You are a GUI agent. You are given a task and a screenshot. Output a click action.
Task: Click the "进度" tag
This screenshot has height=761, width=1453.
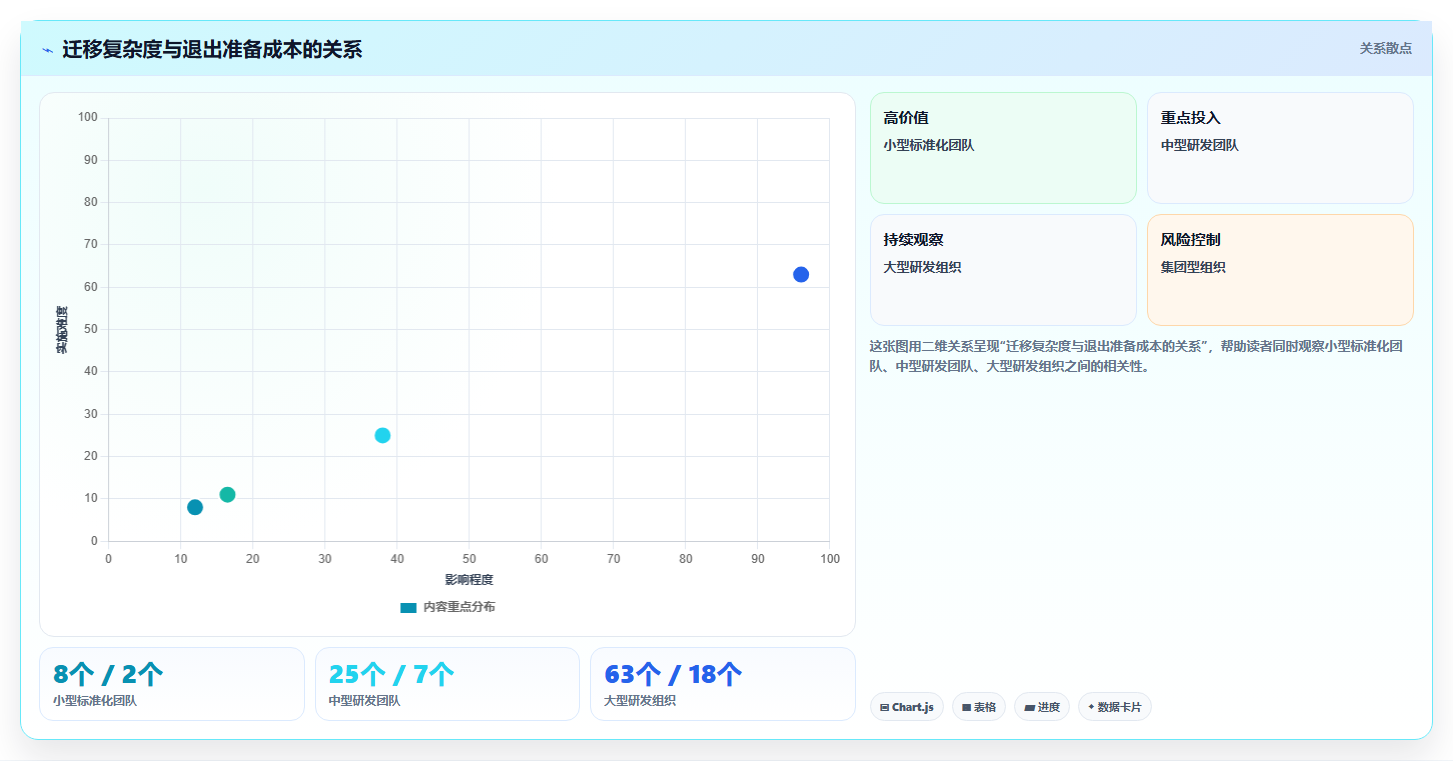click(1042, 707)
